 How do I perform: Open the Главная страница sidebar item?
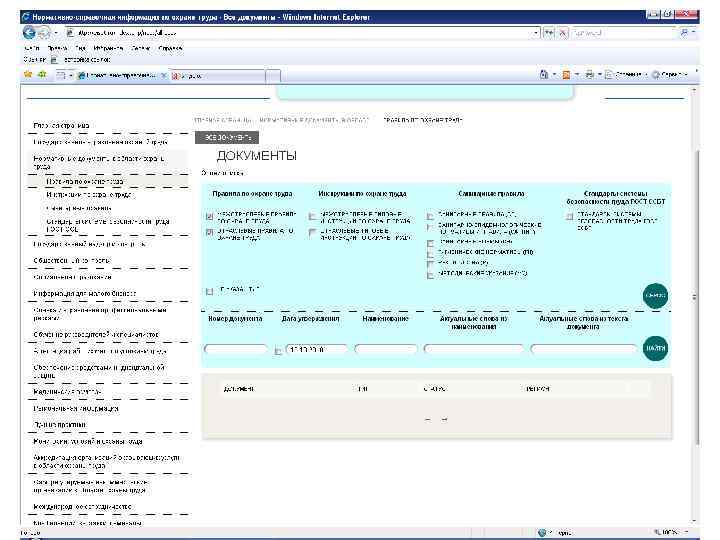tap(61, 125)
